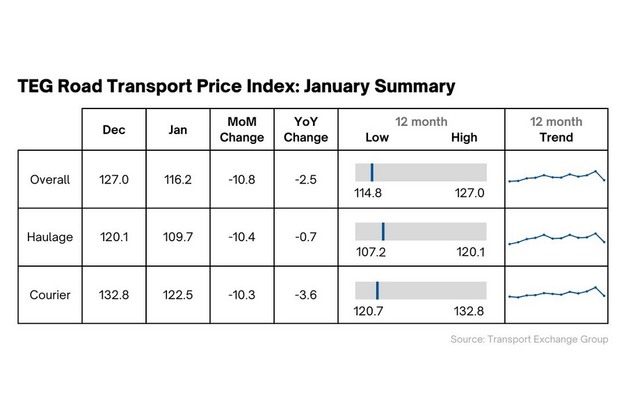
Task: Click the Haulage low-high range bar marker
Action: (x=383, y=231)
